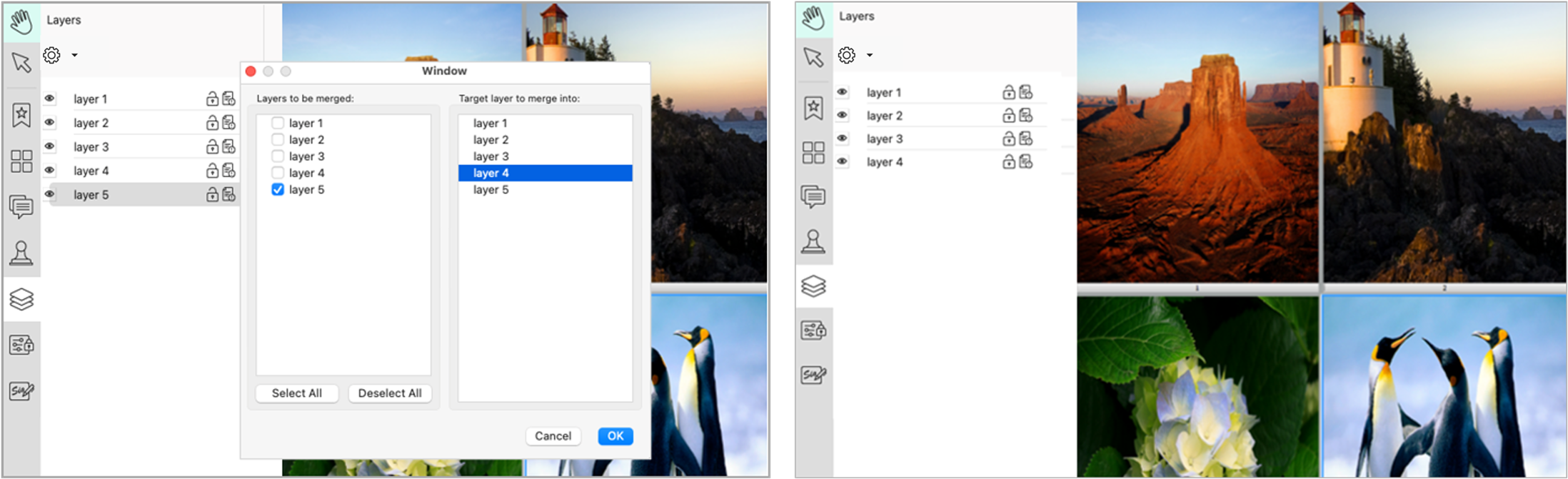This screenshot has height=479, width=1568.
Task: Click the Layers stack icon in right screenshot
Action: click(x=813, y=286)
